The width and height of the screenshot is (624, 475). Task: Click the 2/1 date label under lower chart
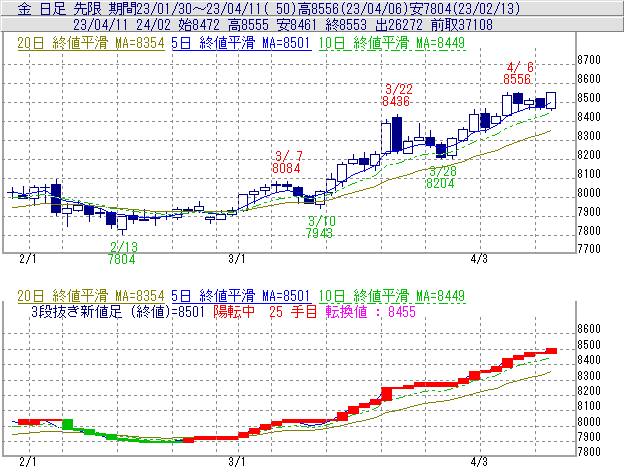(x=28, y=462)
